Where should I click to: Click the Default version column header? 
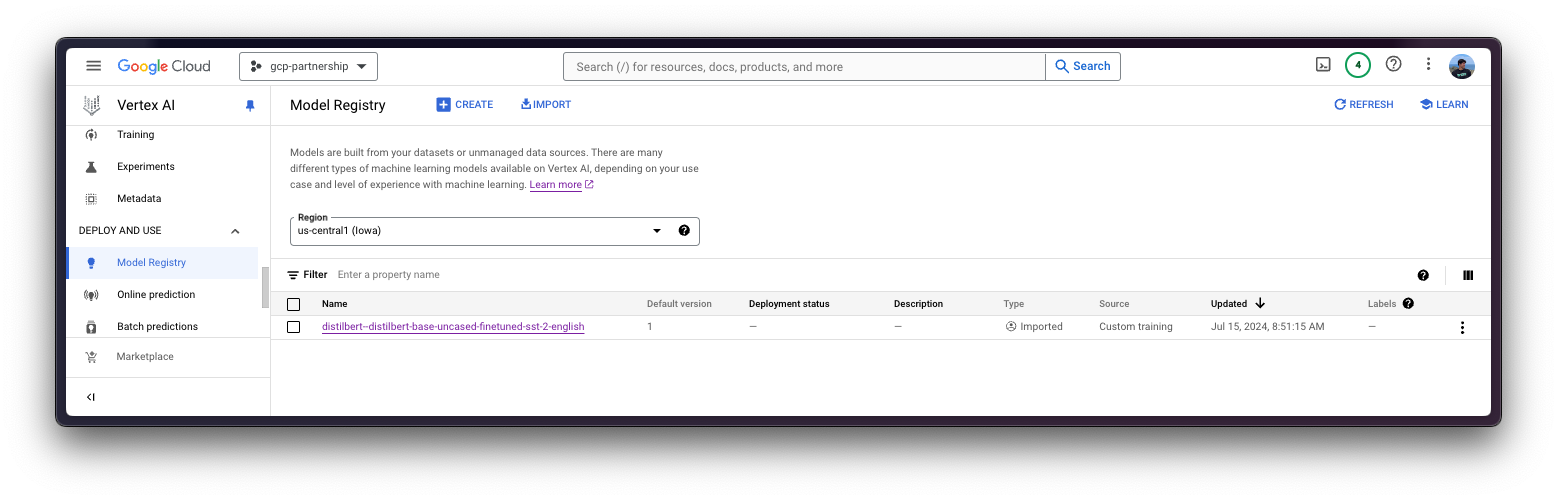pyautogui.click(x=679, y=304)
